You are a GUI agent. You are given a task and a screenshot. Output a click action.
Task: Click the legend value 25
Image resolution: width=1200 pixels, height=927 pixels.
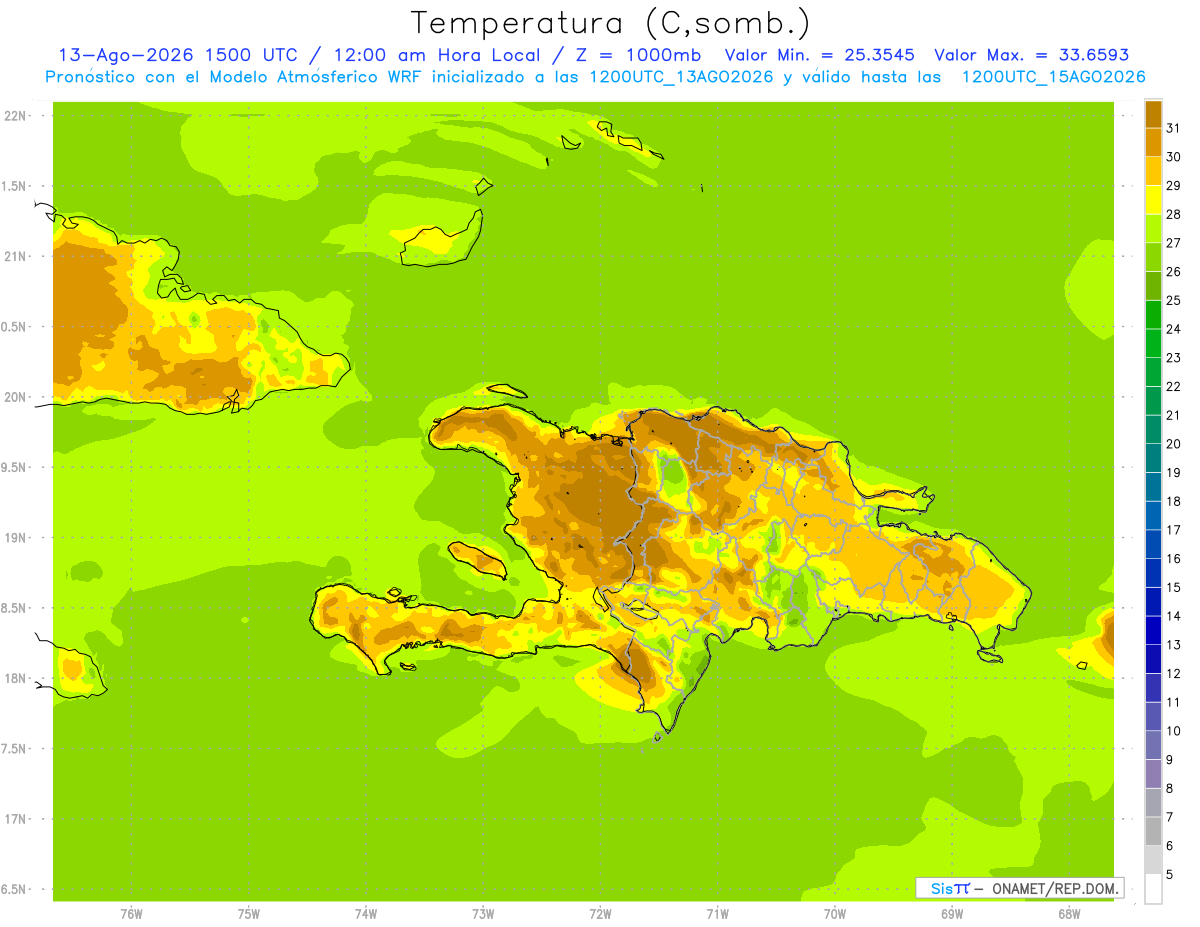click(x=1173, y=300)
